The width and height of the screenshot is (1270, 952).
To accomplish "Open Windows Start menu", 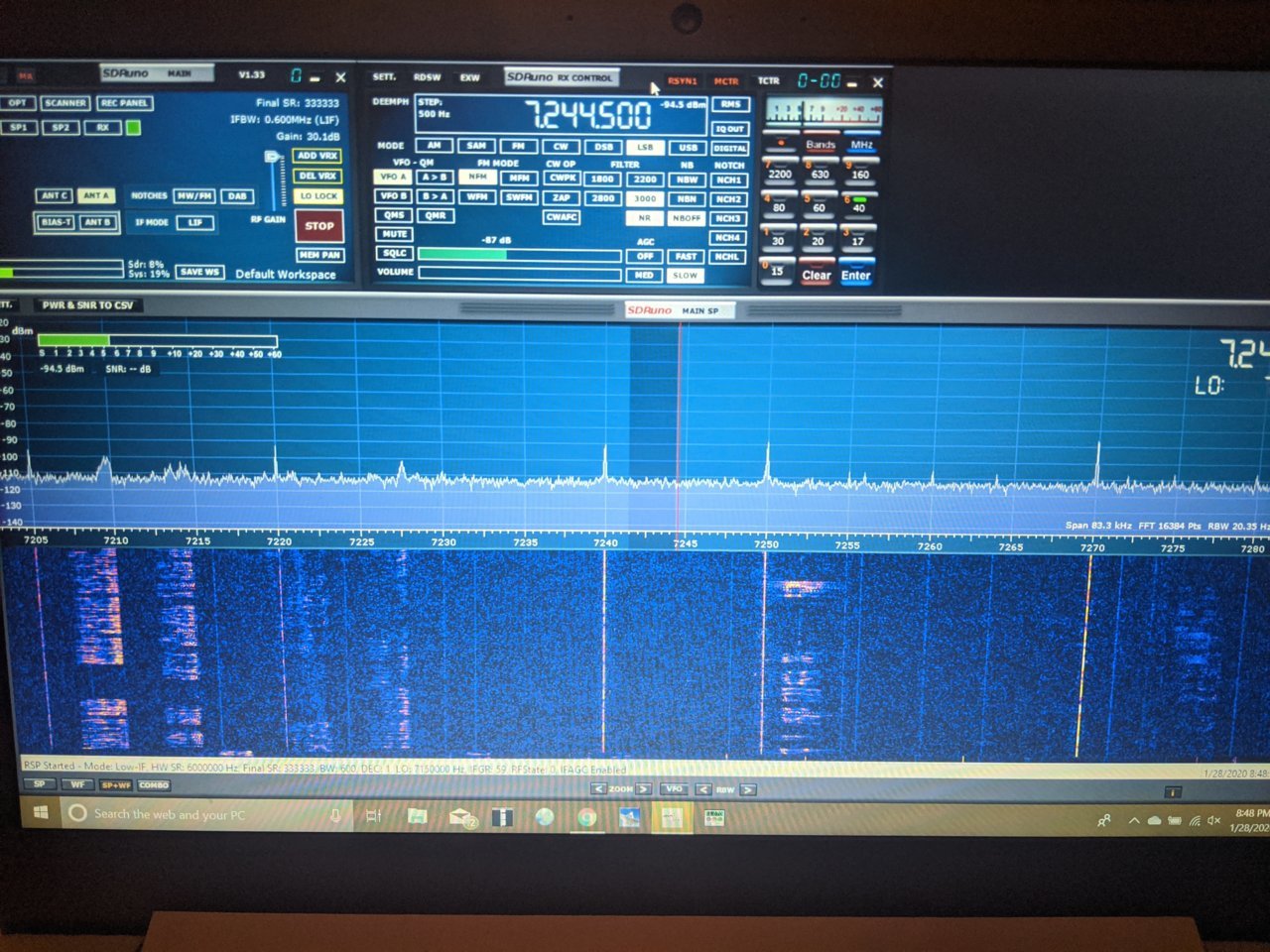I will tap(41, 813).
